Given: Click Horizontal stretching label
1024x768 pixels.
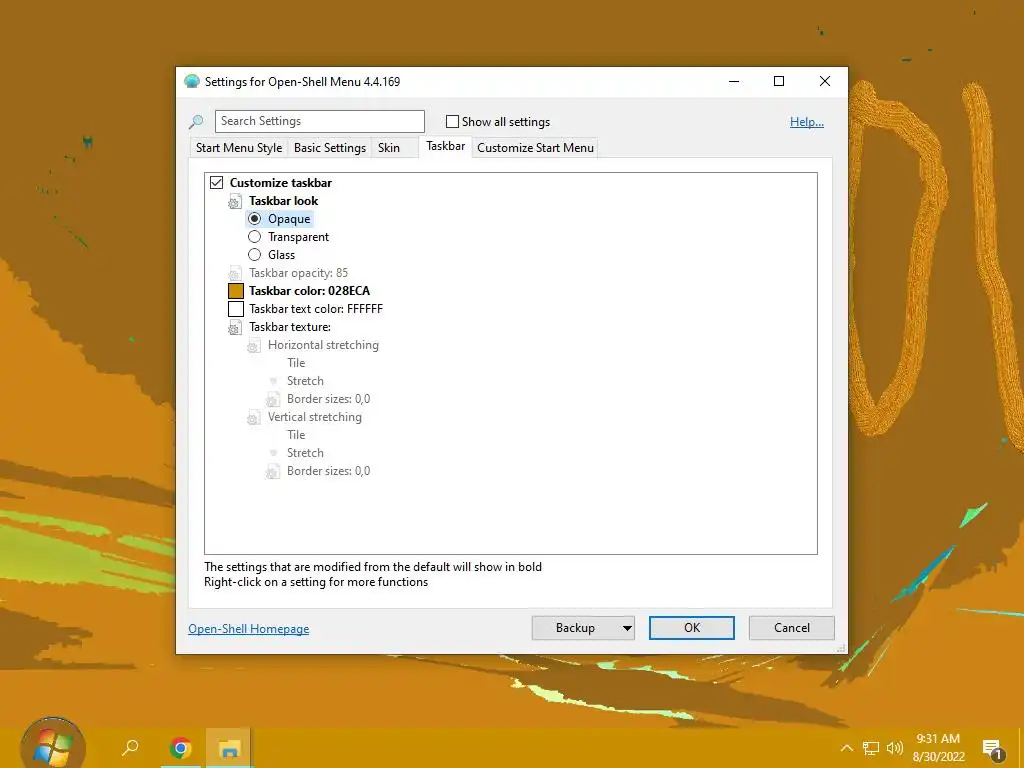Looking at the screenshot, I should [x=323, y=345].
